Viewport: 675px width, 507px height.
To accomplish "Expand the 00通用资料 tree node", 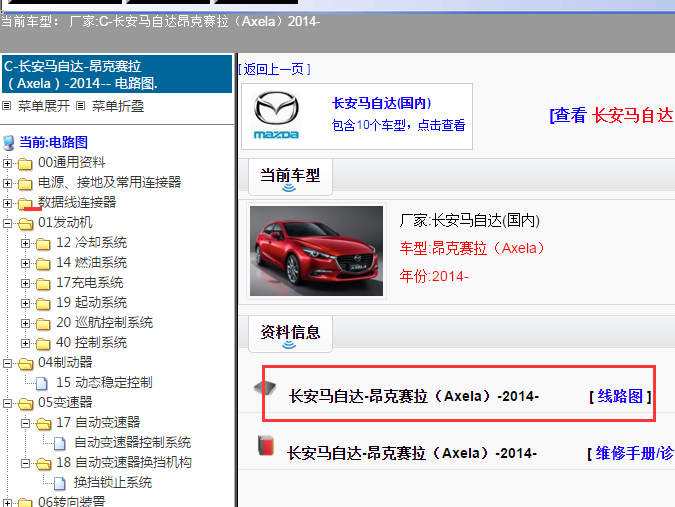I will 7,163.
